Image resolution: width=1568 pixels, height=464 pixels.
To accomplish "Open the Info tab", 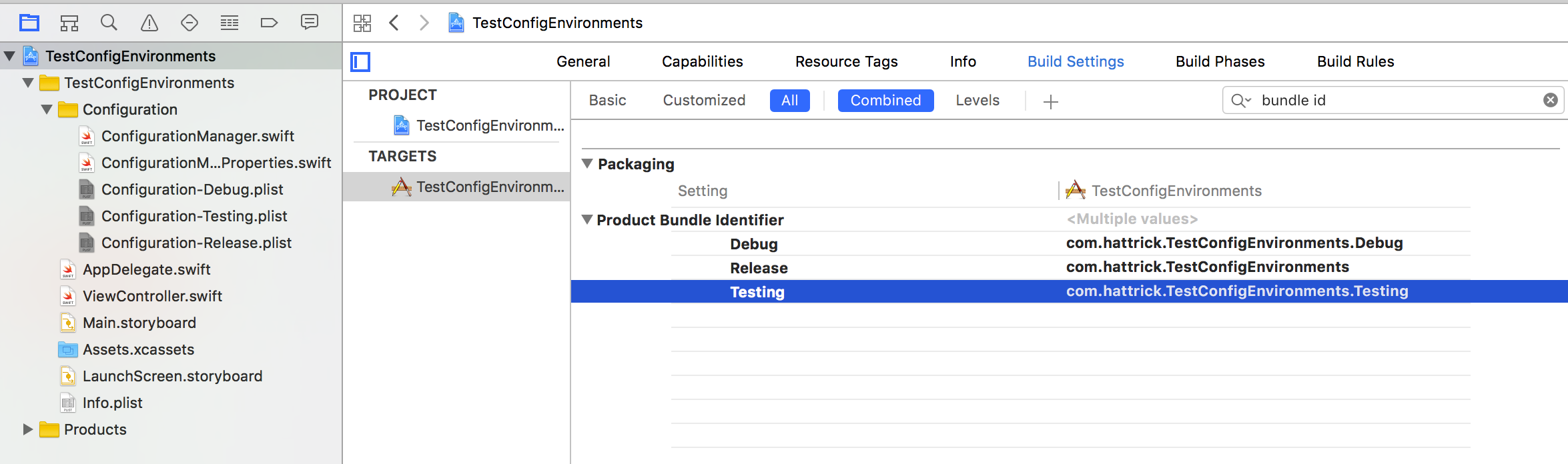I will [x=963, y=61].
